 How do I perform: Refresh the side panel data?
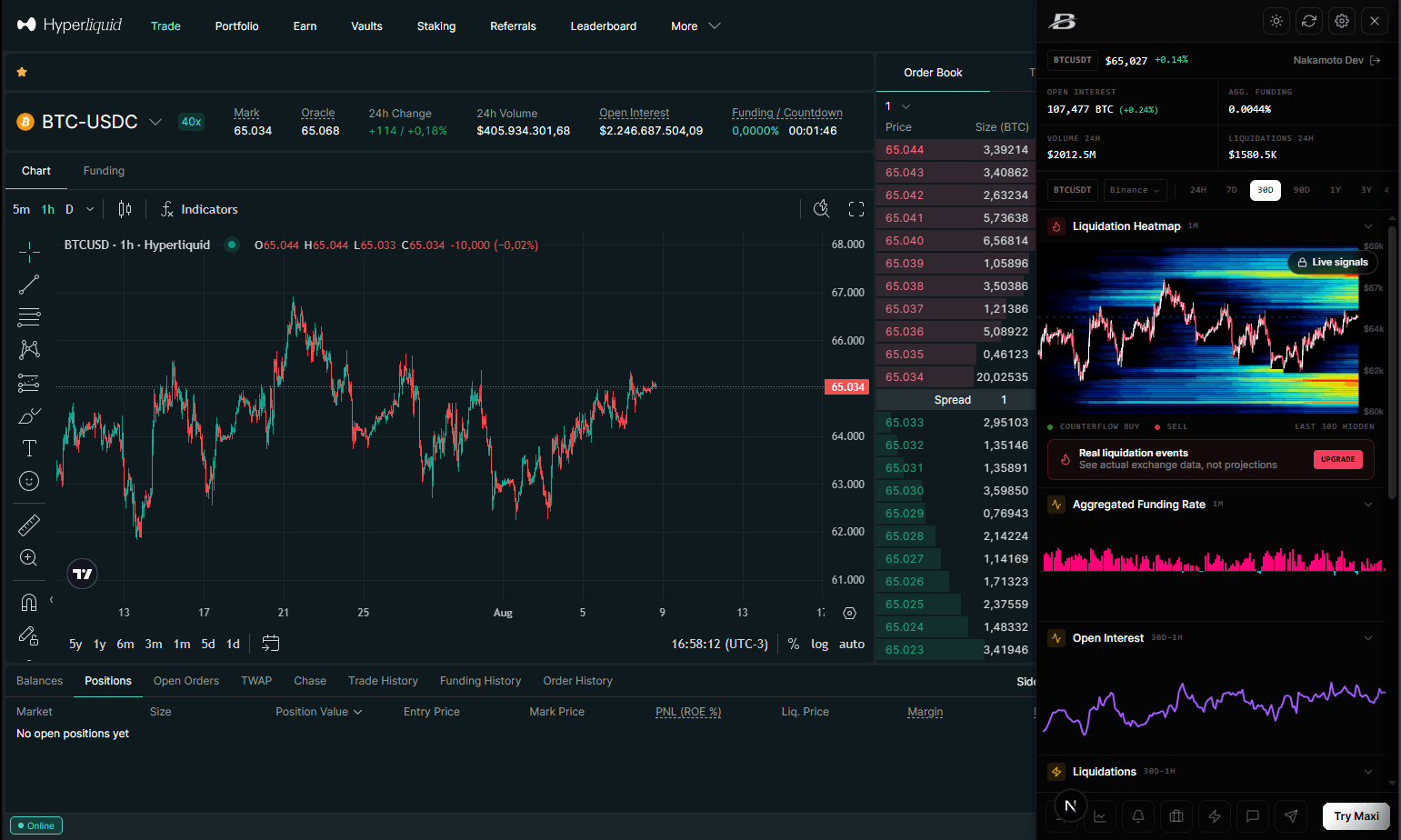click(x=1309, y=21)
